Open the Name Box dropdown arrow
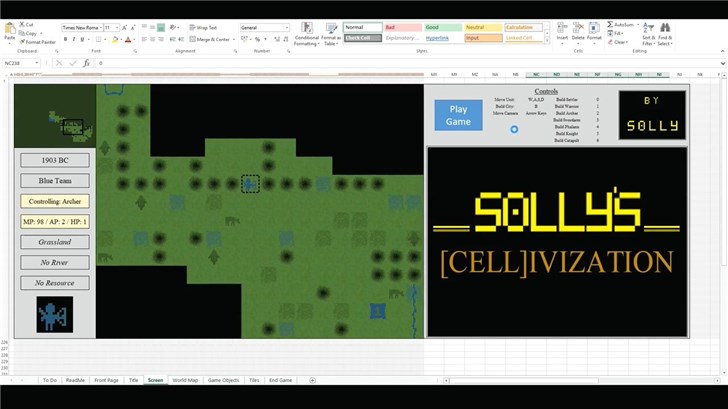Screen dimensions: 728x409 (38, 63)
